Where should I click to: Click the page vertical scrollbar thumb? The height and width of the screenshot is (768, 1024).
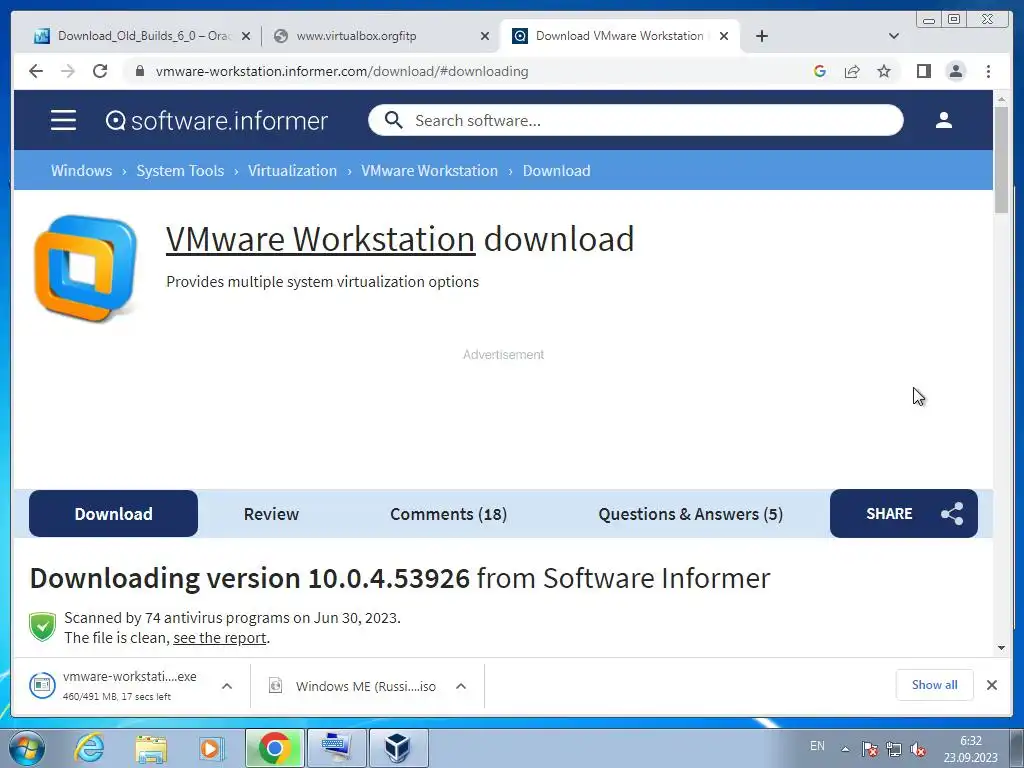1001,159
